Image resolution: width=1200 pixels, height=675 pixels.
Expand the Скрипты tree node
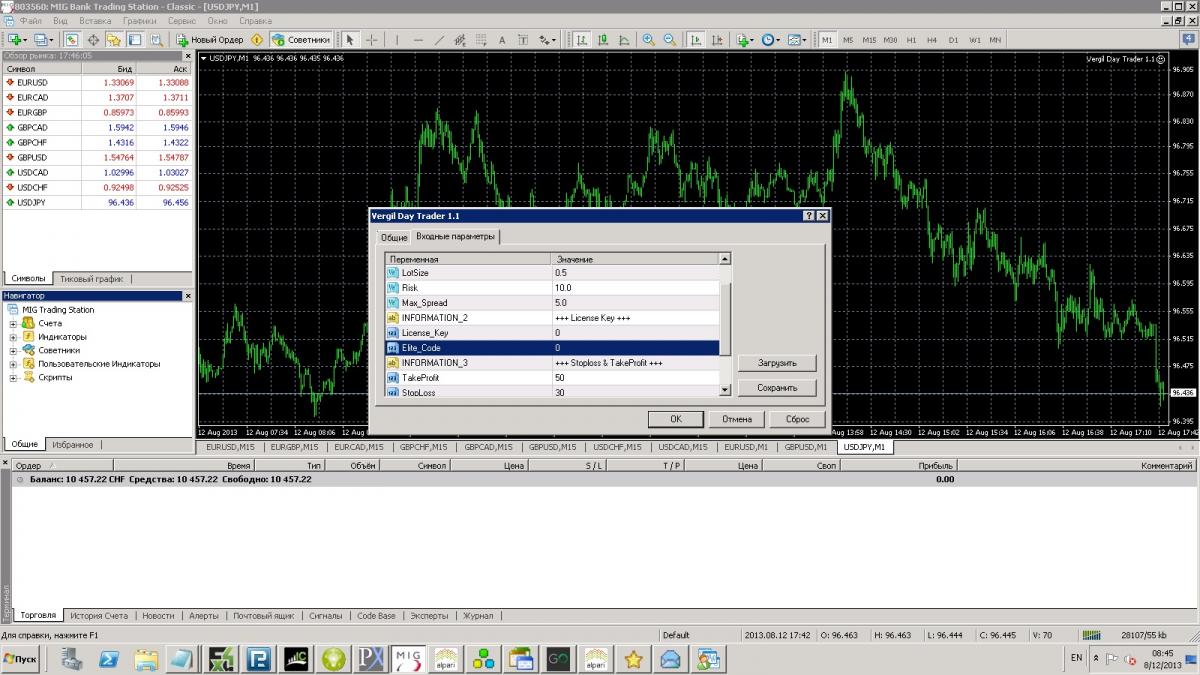(14, 378)
